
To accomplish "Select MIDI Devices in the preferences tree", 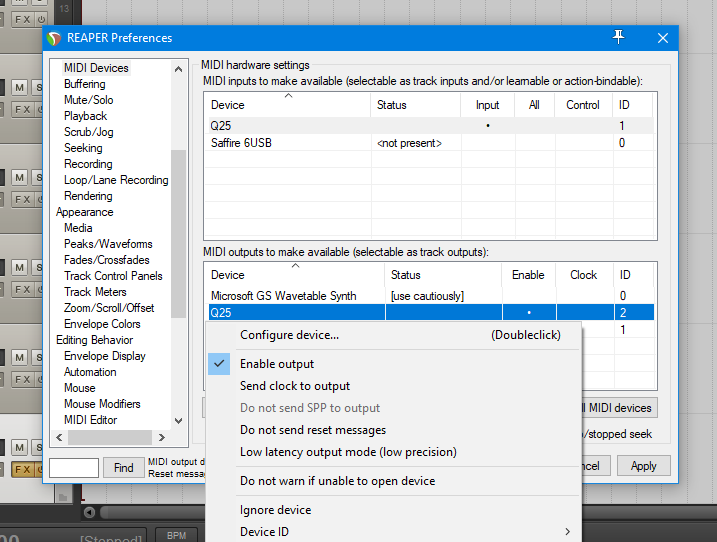I will point(96,68).
